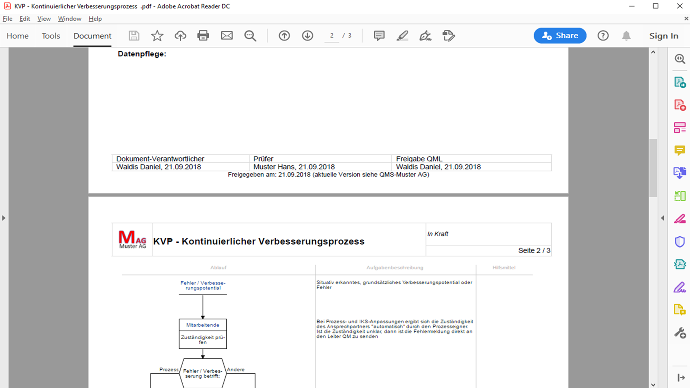Select the highlight text tool
The image size is (690, 388).
[x=402, y=36]
